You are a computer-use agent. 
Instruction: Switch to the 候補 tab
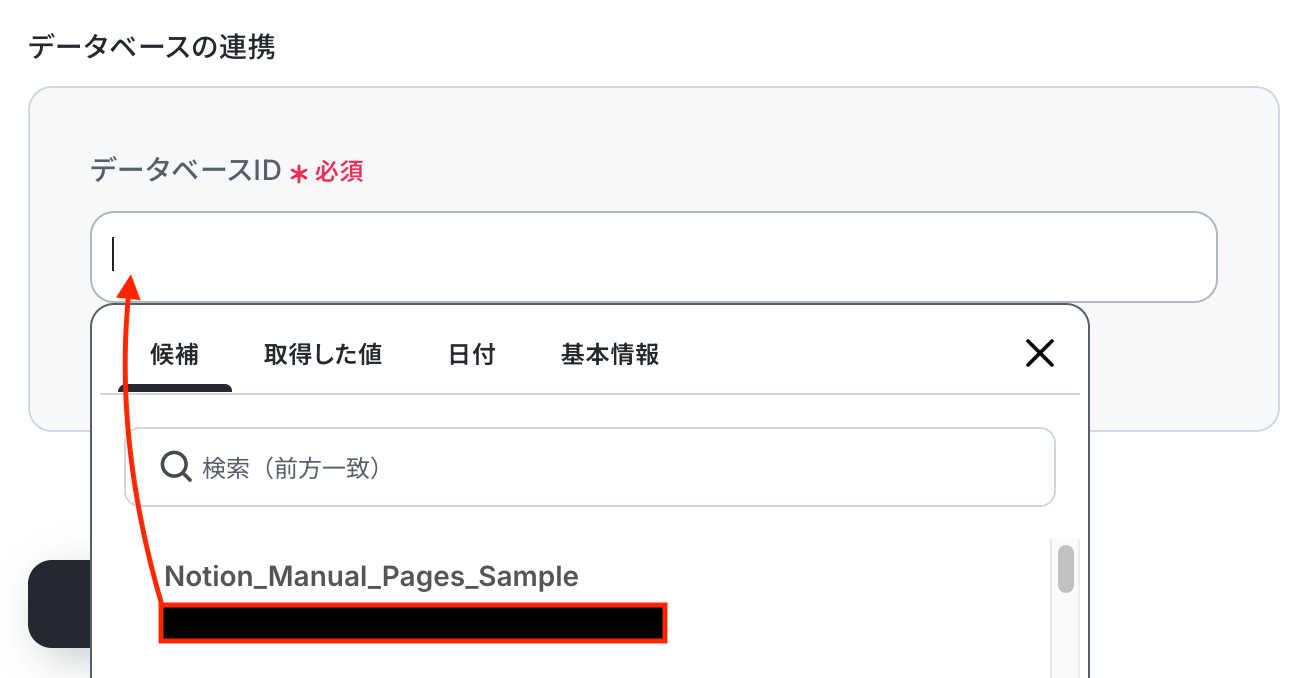(x=175, y=354)
